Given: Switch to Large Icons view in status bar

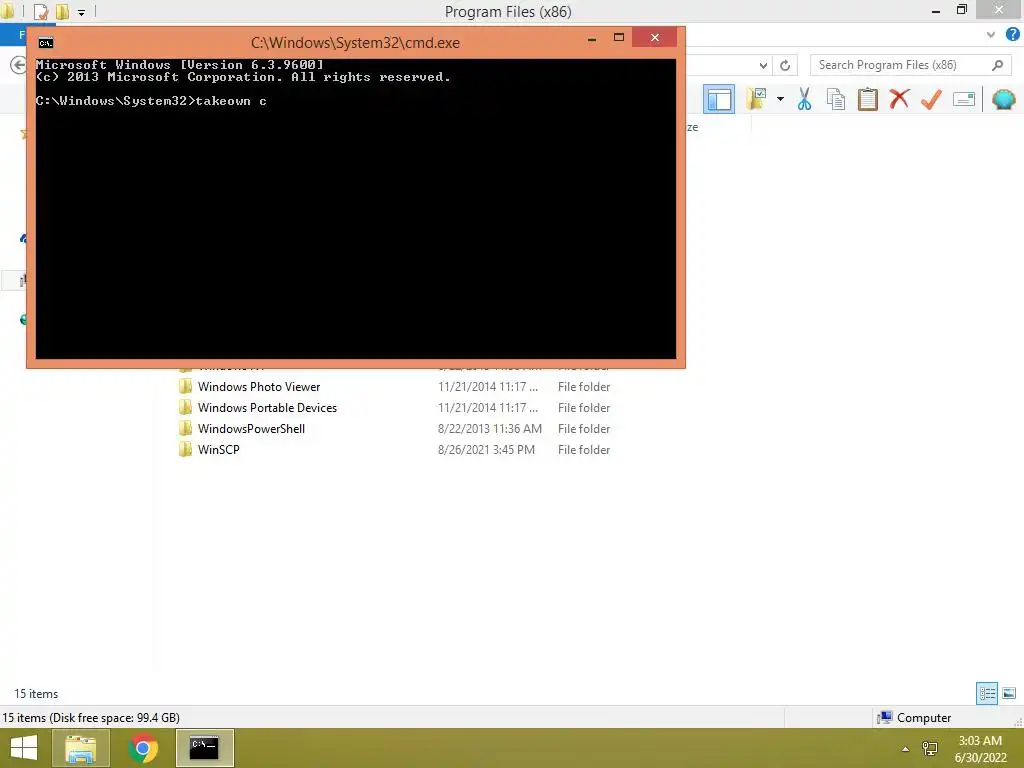Looking at the screenshot, I should (x=1009, y=693).
